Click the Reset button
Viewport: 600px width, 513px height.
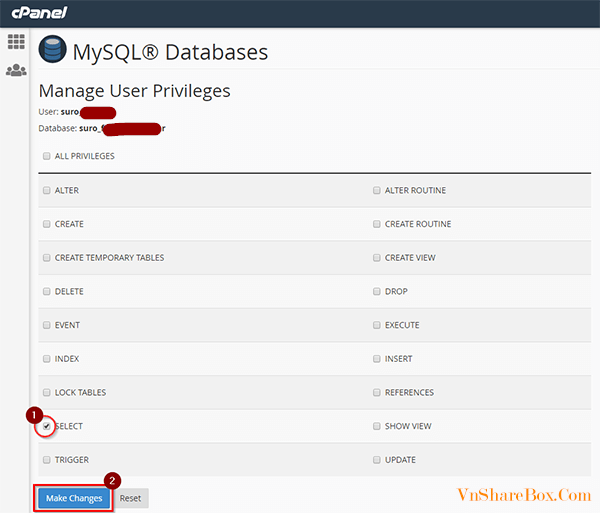point(131,498)
